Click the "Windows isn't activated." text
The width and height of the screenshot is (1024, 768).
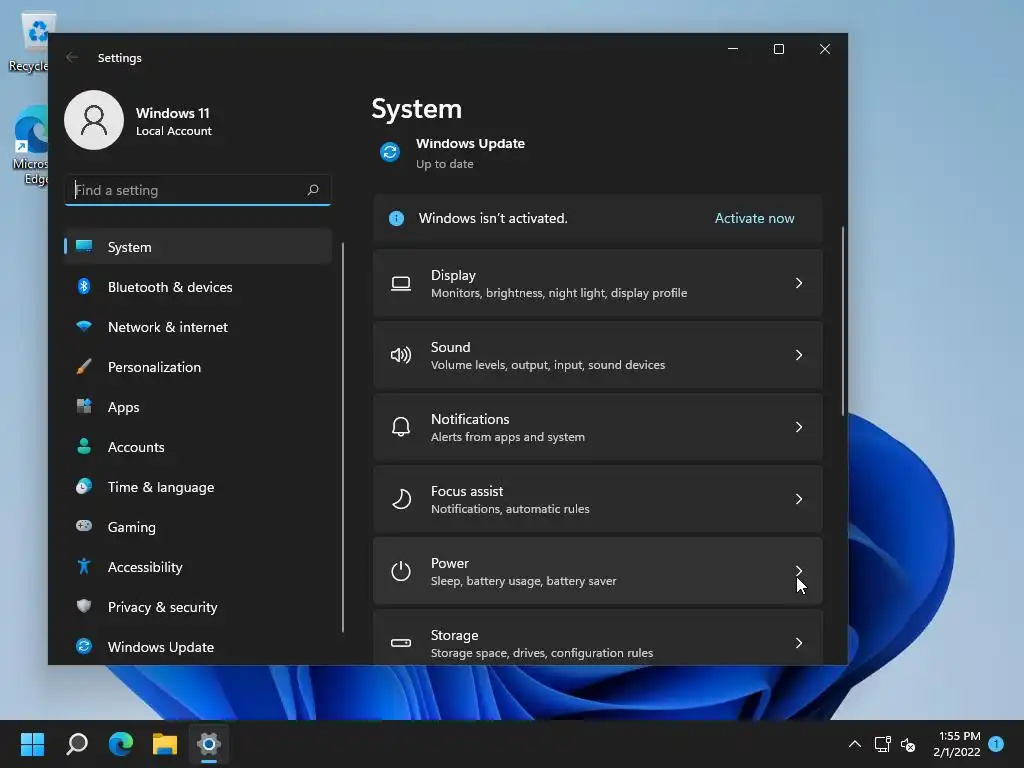pos(493,218)
